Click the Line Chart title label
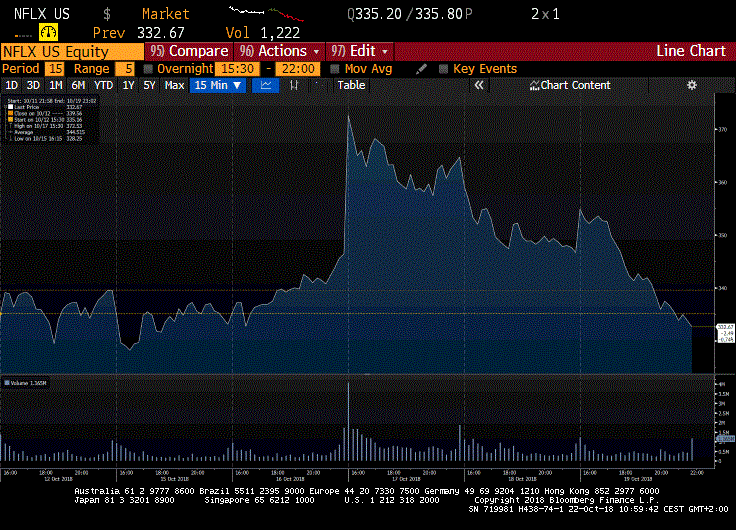 690,51
